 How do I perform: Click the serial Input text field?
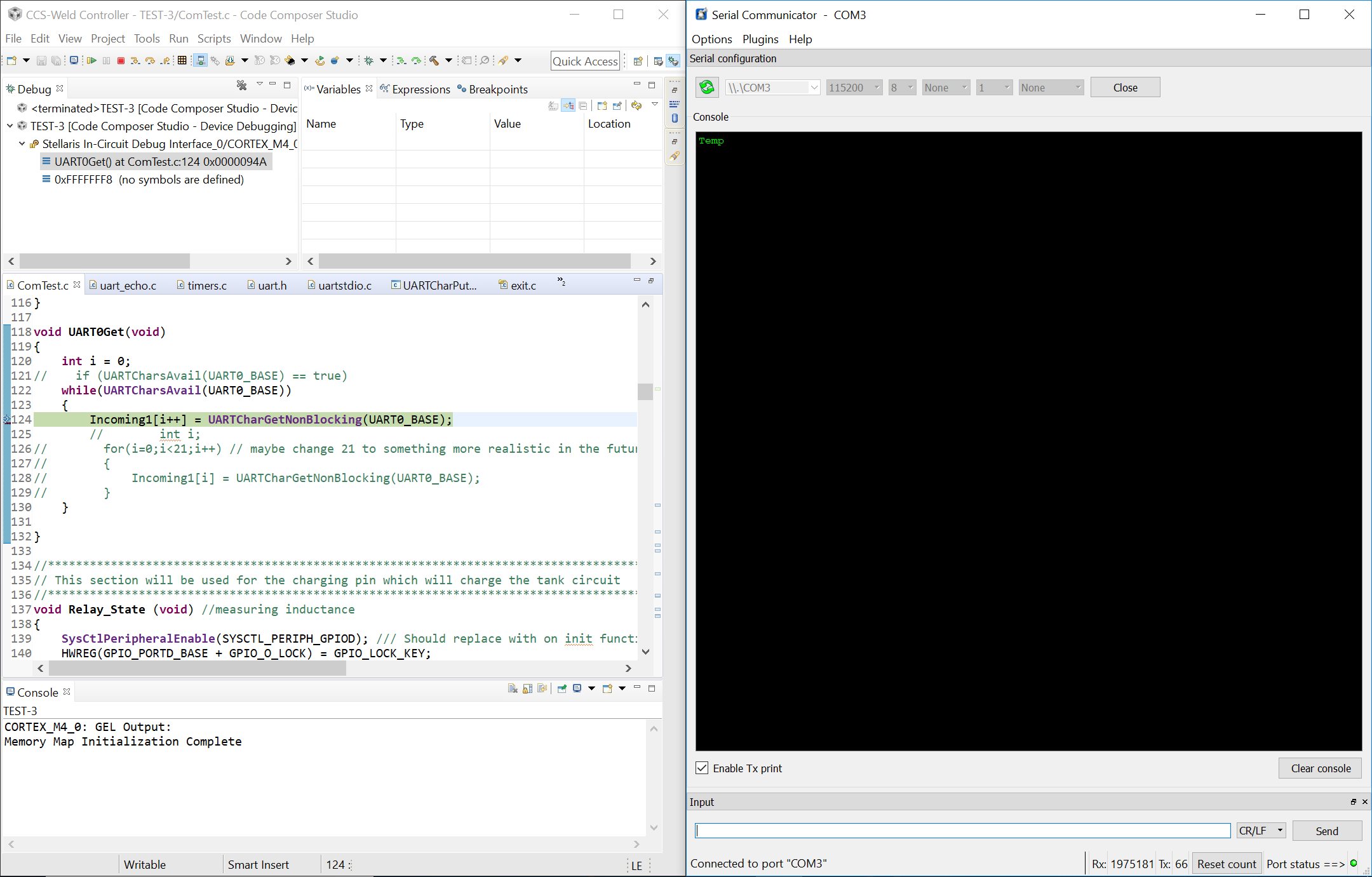click(x=962, y=831)
